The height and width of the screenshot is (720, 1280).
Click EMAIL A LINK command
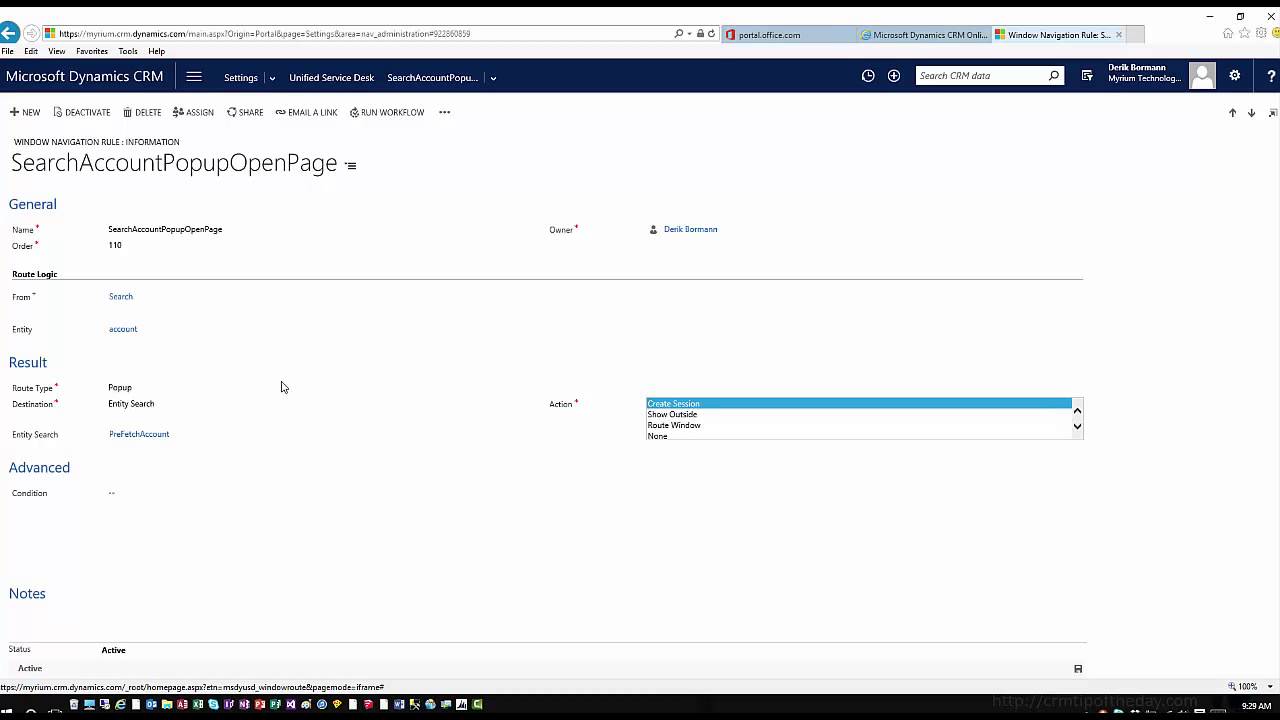307,112
